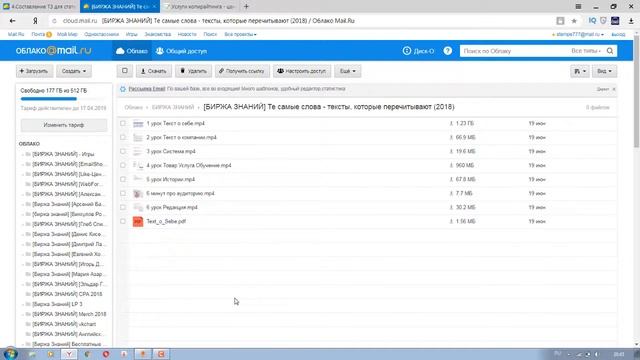Click the Windows Start button
This screenshot has width=640, height=360.
[x=10, y=353]
